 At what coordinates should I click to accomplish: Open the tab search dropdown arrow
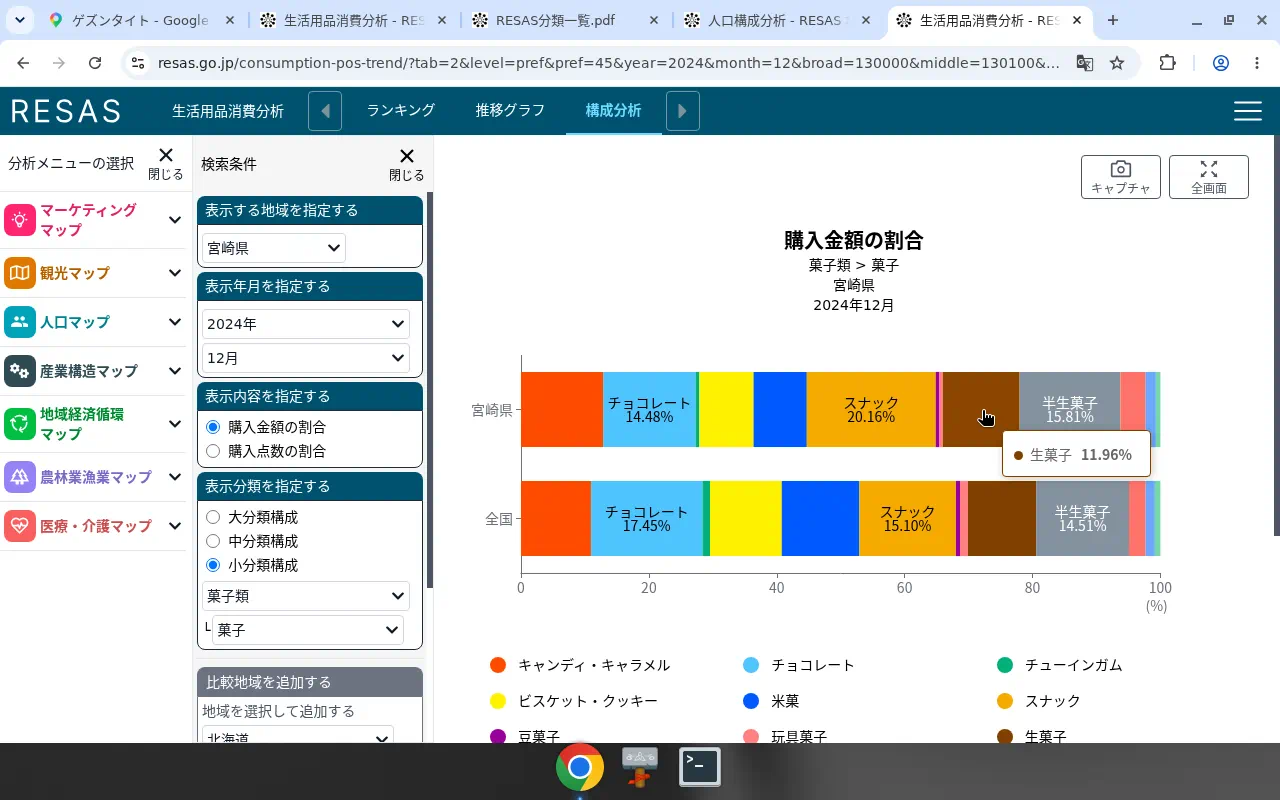pos(19,20)
